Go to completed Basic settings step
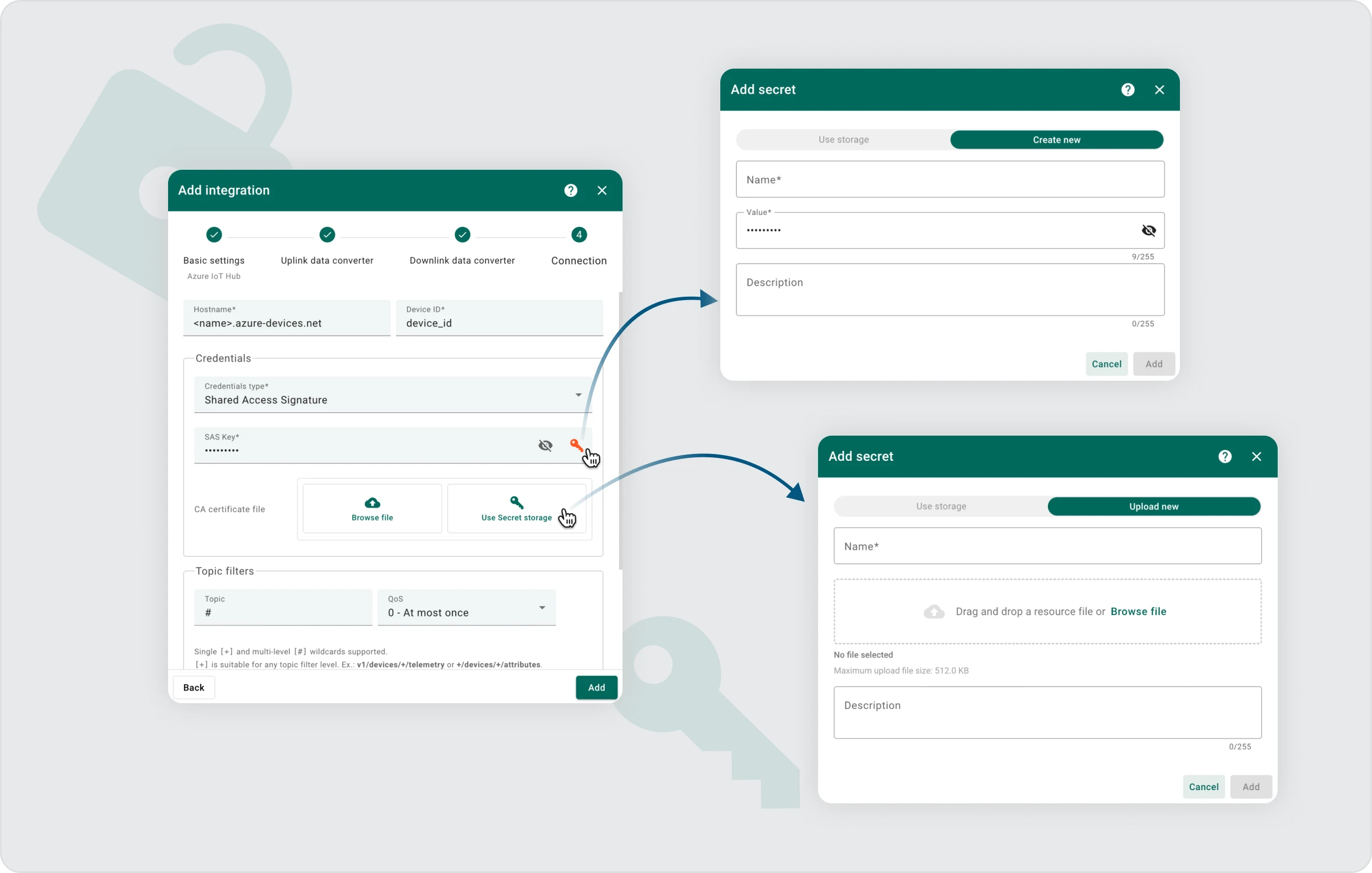 coord(214,235)
